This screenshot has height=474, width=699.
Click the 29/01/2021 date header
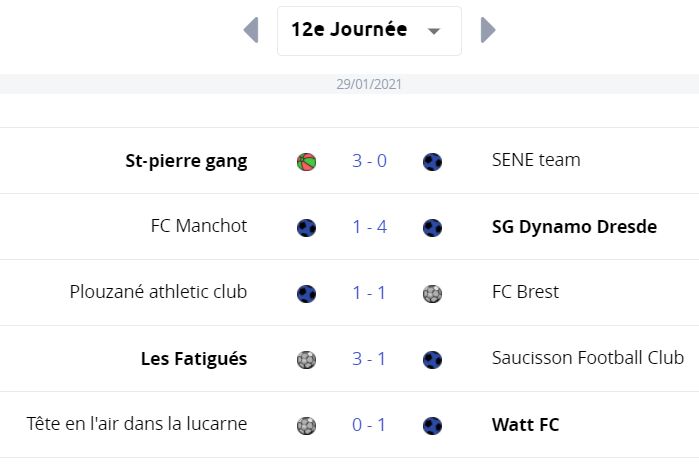[x=369, y=84]
